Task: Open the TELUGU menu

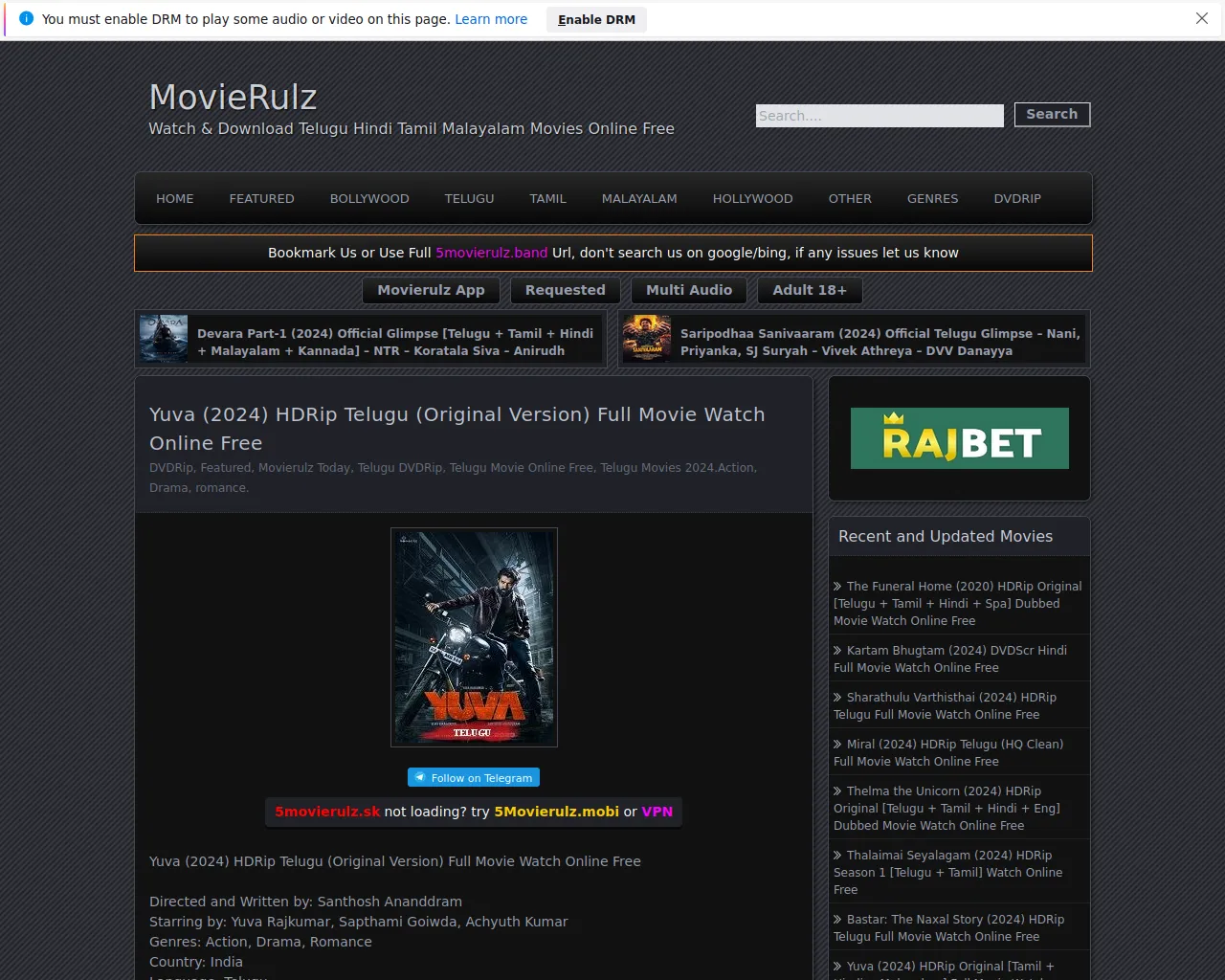Action: pos(469,199)
